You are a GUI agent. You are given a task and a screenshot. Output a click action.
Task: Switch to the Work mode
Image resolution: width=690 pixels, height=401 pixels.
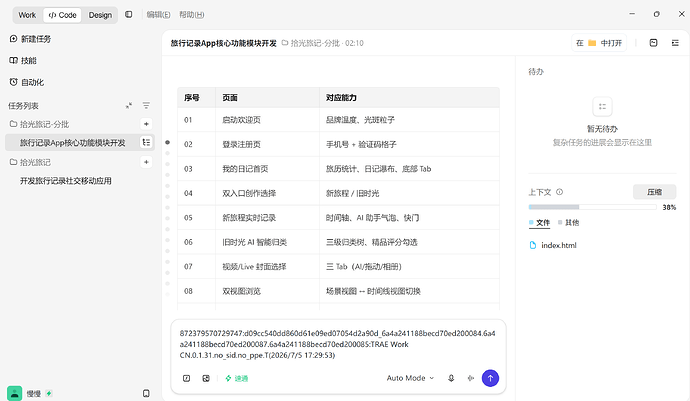(x=27, y=15)
